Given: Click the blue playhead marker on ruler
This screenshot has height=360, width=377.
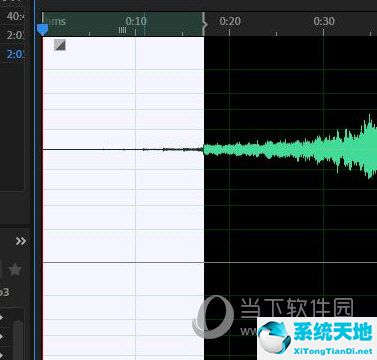Looking at the screenshot, I should click(x=42, y=29).
